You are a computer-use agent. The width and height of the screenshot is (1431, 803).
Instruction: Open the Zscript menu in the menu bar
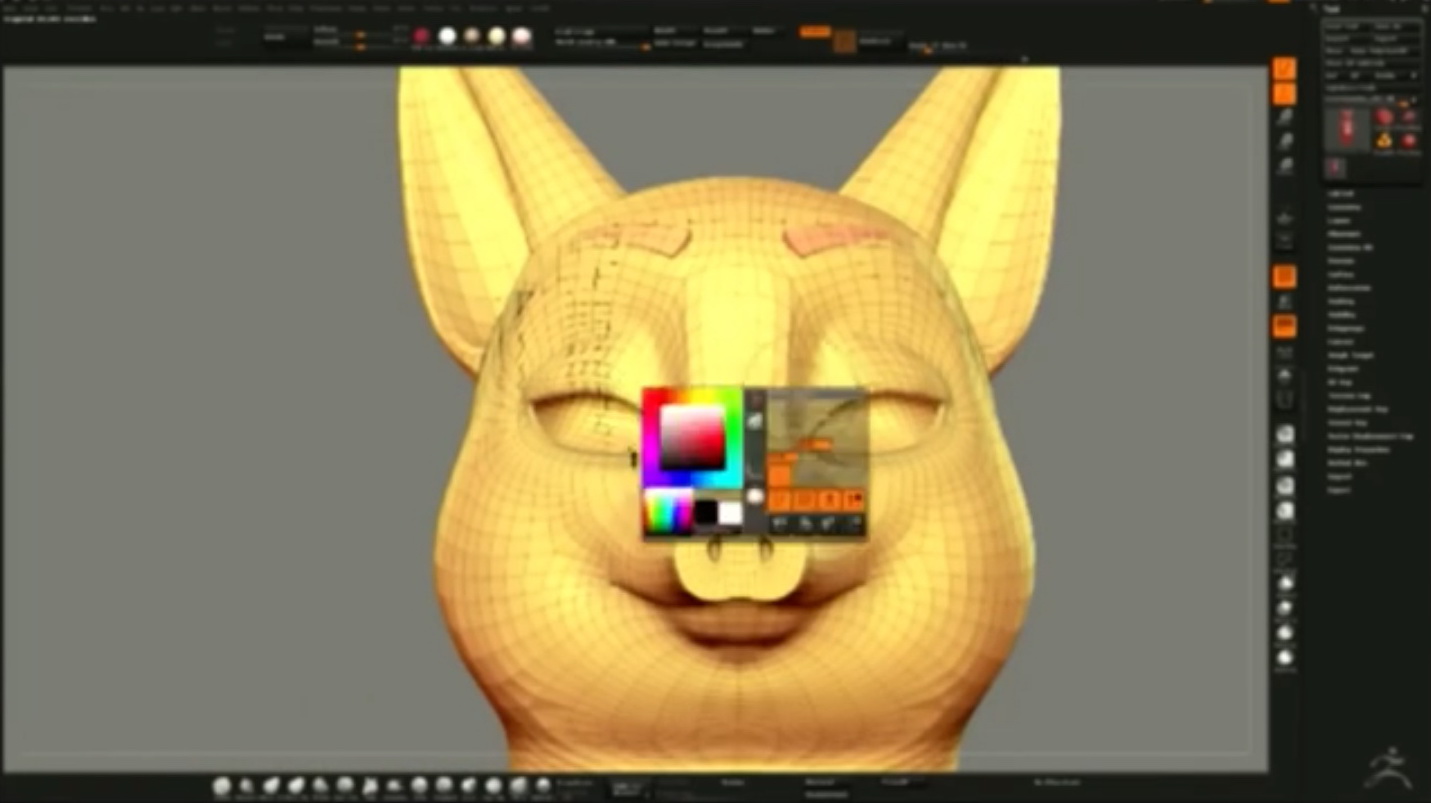tap(541, 8)
